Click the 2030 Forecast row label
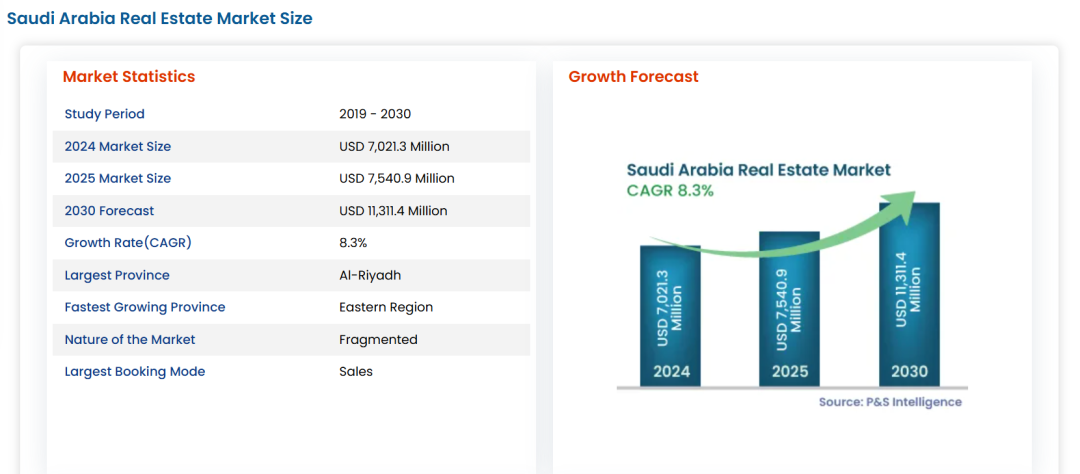Screen dimensions: 1080x474 click(x=110, y=211)
